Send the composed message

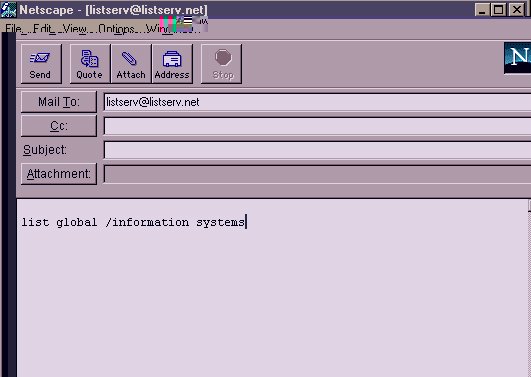(x=41, y=64)
